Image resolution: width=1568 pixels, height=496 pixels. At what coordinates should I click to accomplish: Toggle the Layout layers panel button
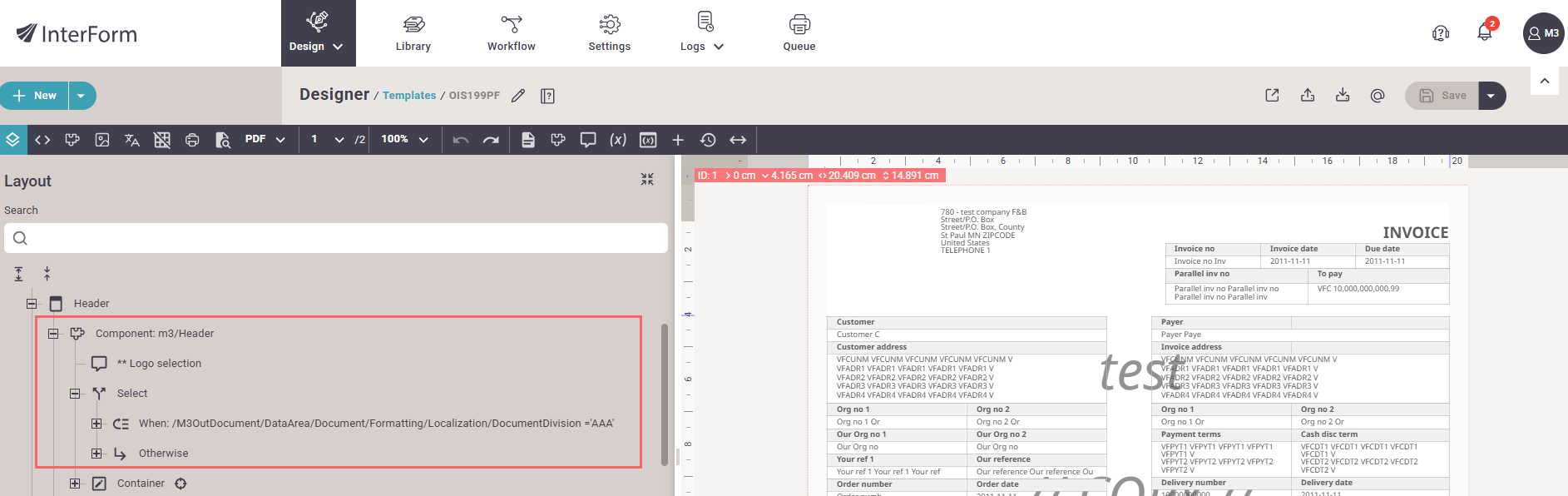pos(12,140)
